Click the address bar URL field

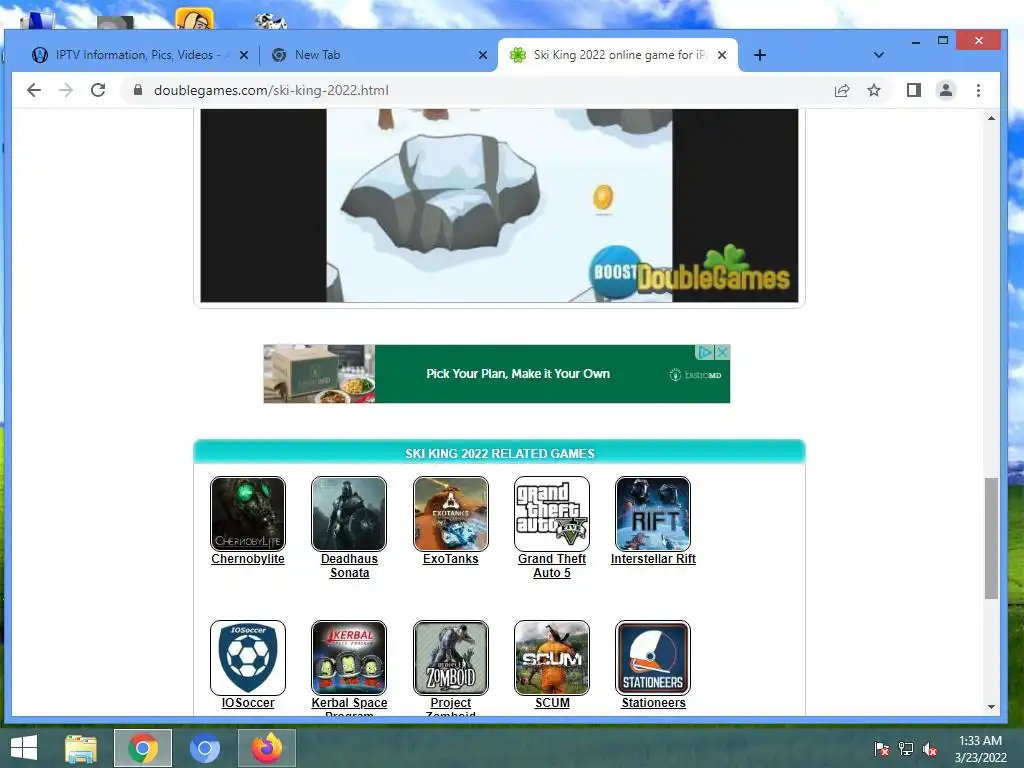(x=483, y=90)
